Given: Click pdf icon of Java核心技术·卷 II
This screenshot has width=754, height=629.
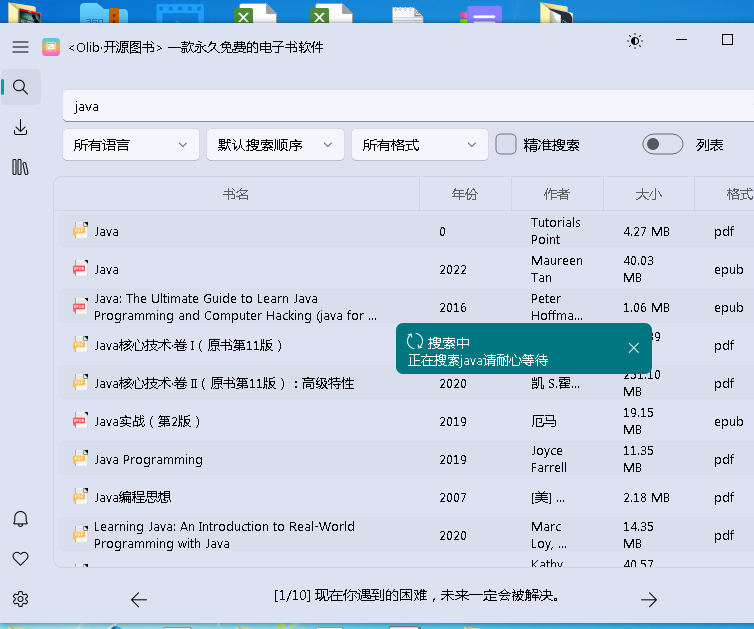Looking at the screenshot, I should pos(80,382).
